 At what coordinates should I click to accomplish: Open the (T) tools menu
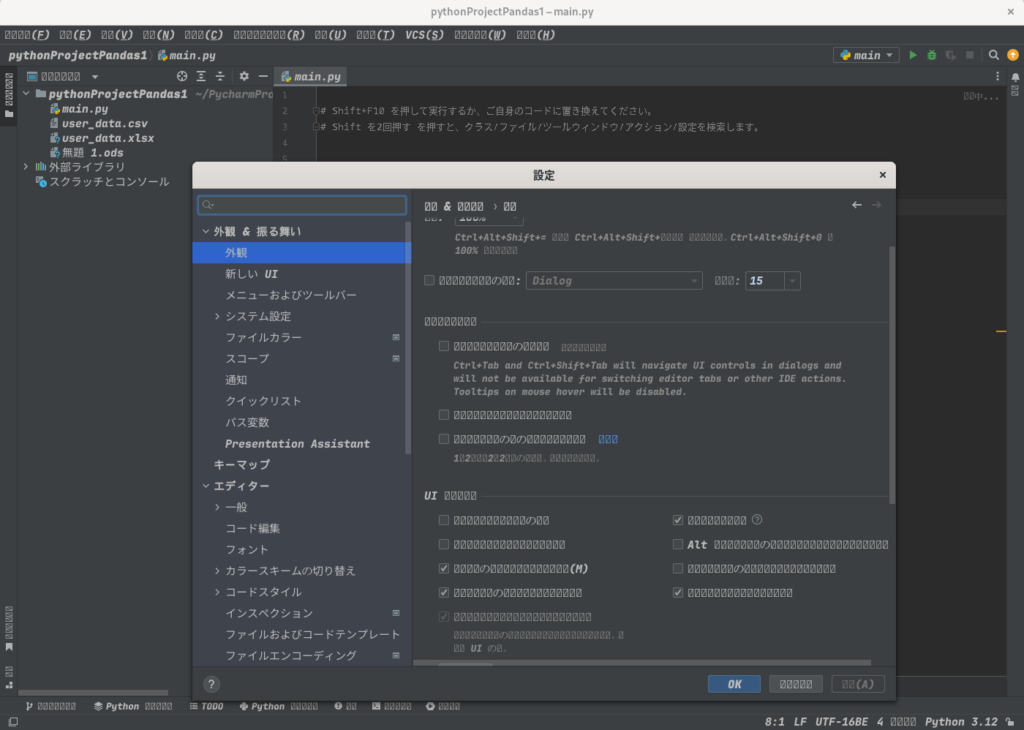[x=376, y=35]
